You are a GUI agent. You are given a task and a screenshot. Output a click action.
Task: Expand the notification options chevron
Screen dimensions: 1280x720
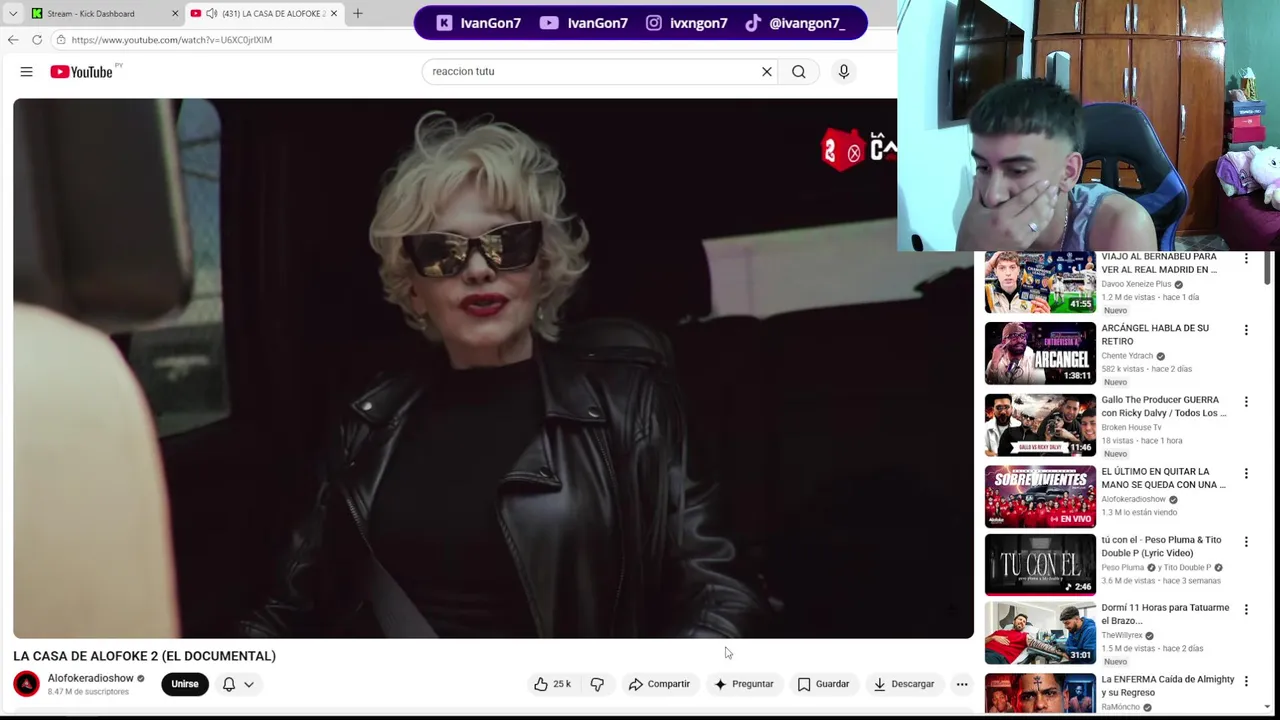click(249, 684)
